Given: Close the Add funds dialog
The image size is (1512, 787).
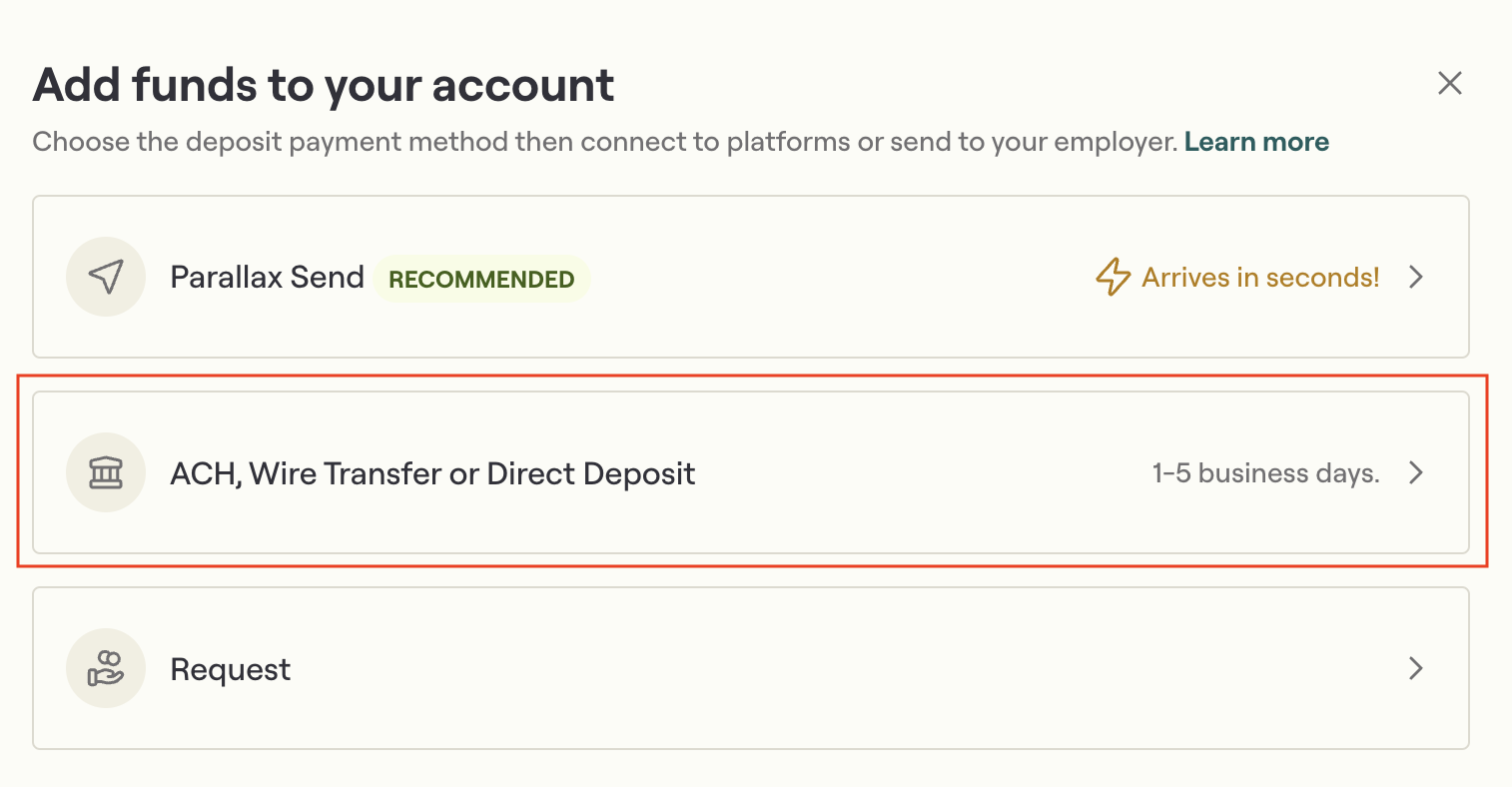Looking at the screenshot, I should [x=1449, y=83].
